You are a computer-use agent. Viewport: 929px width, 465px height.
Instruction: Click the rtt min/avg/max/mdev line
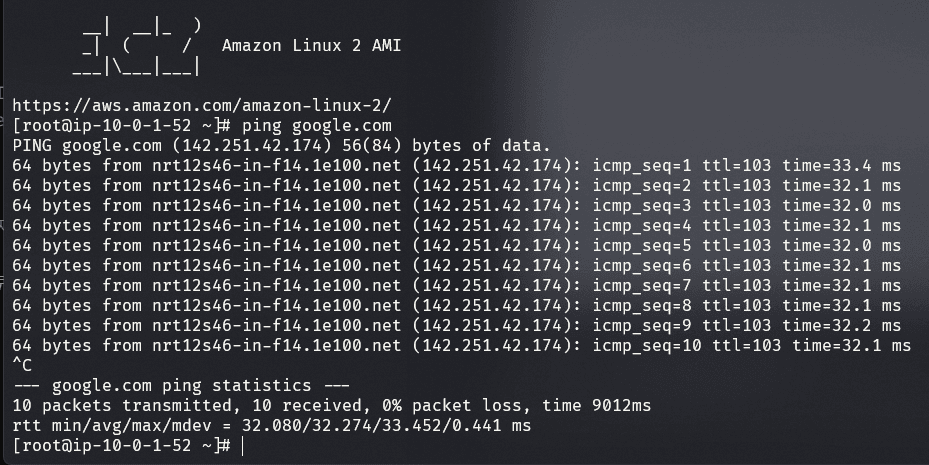271,425
